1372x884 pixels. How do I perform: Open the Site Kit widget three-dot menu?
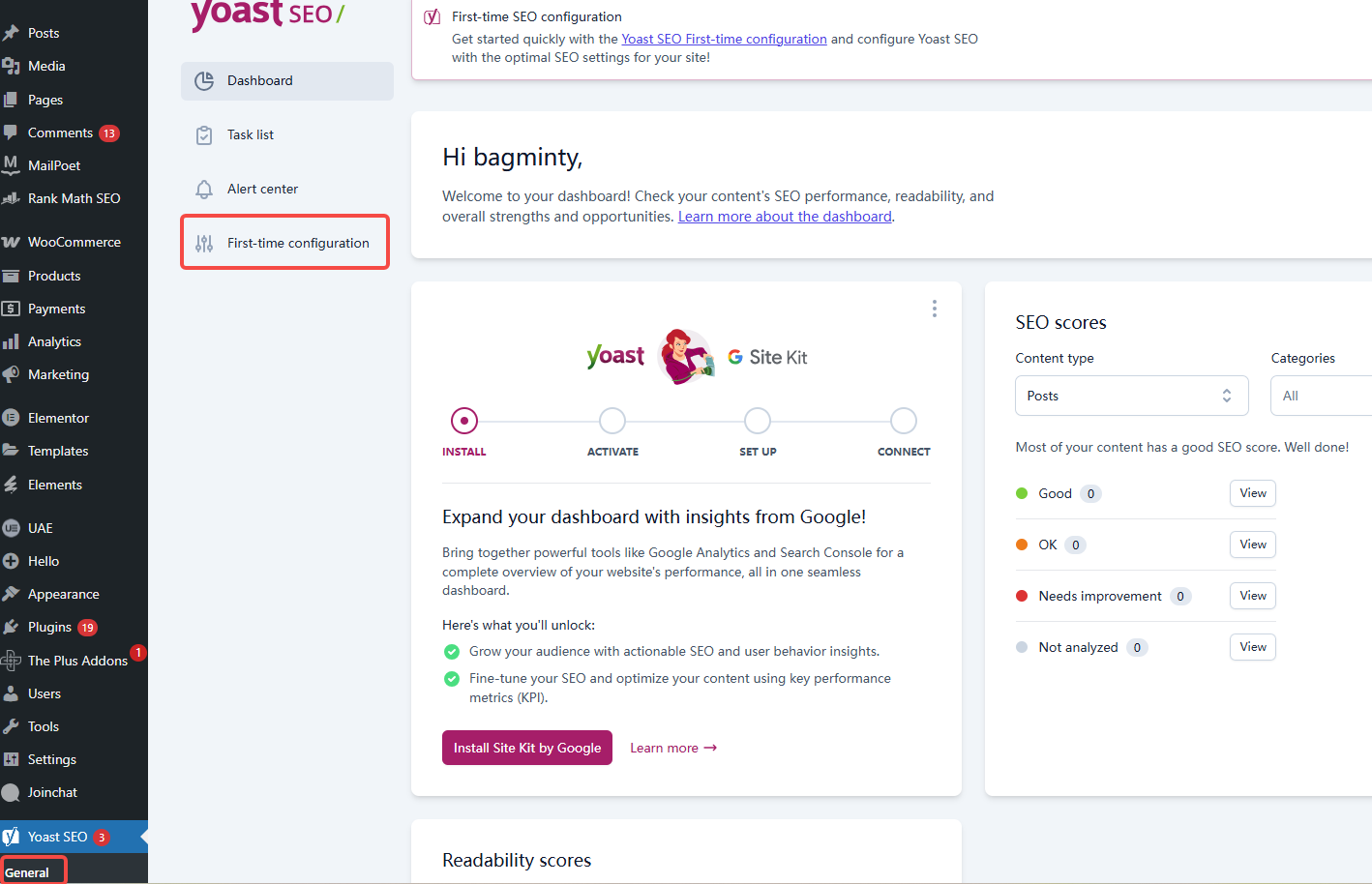click(935, 308)
